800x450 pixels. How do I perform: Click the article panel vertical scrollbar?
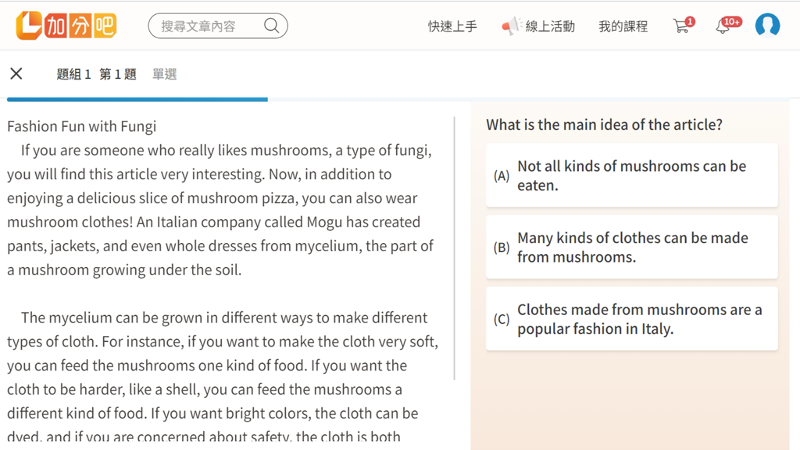pyautogui.click(x=455, y=250)
